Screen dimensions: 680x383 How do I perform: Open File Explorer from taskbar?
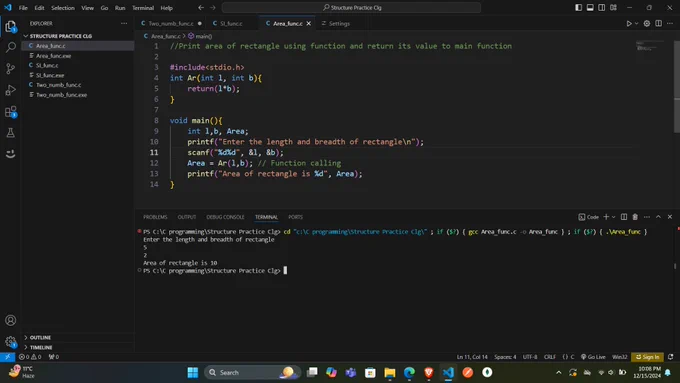tap(389, 372)
